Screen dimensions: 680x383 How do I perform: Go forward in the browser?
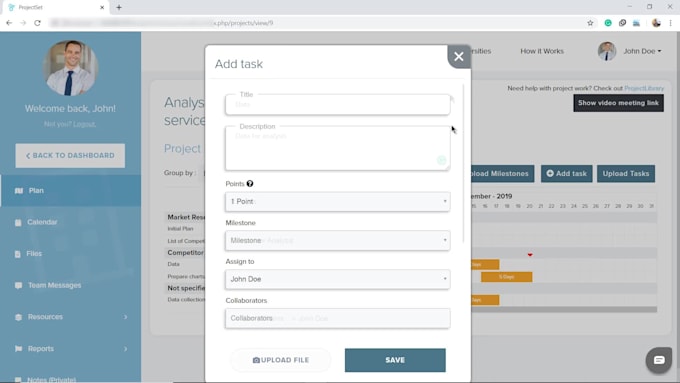click(x=23, y=23)
